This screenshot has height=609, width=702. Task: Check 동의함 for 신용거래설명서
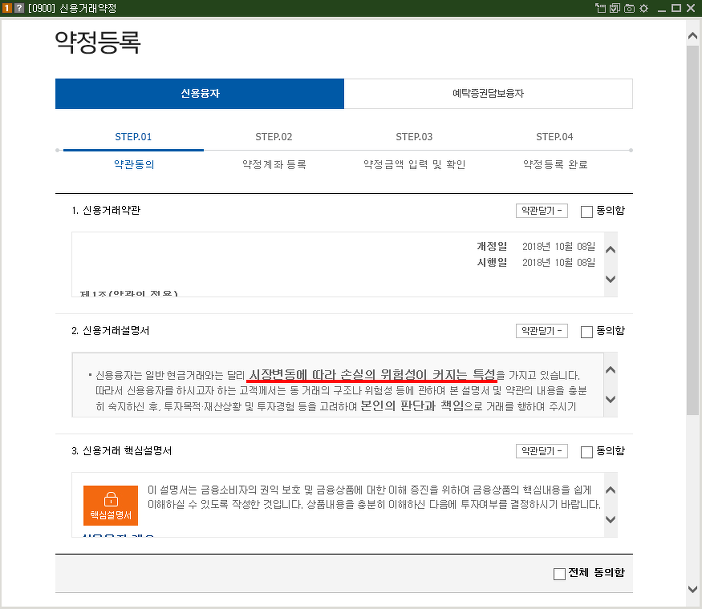(586, 331)
